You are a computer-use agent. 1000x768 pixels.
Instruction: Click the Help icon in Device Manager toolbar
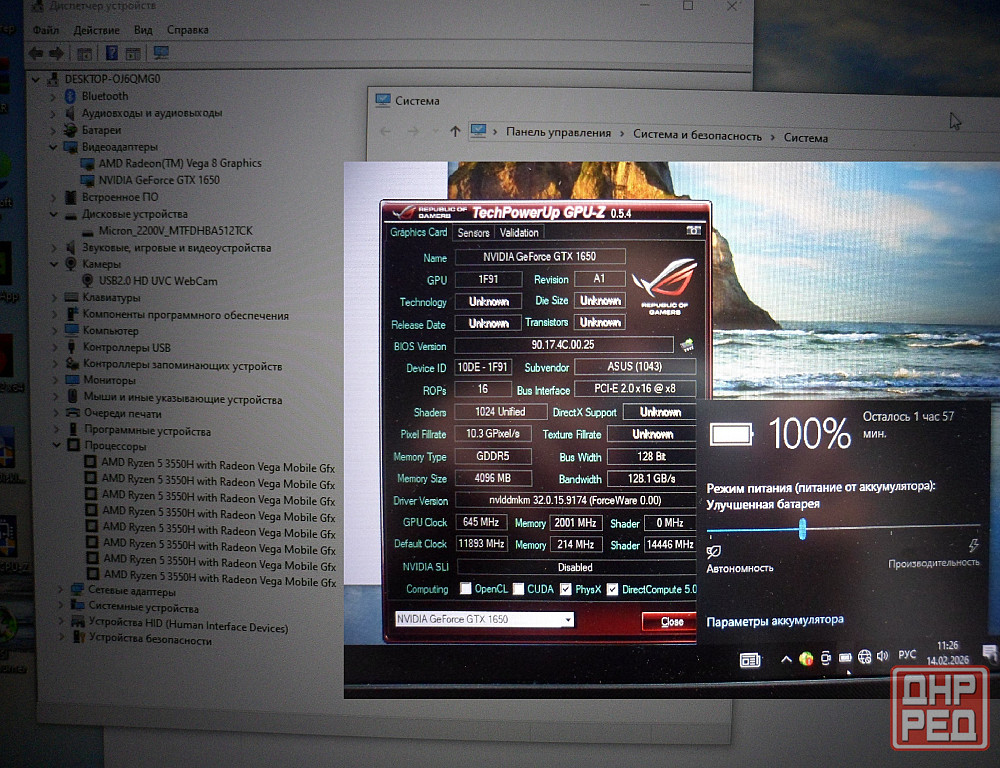pos(111,53)
